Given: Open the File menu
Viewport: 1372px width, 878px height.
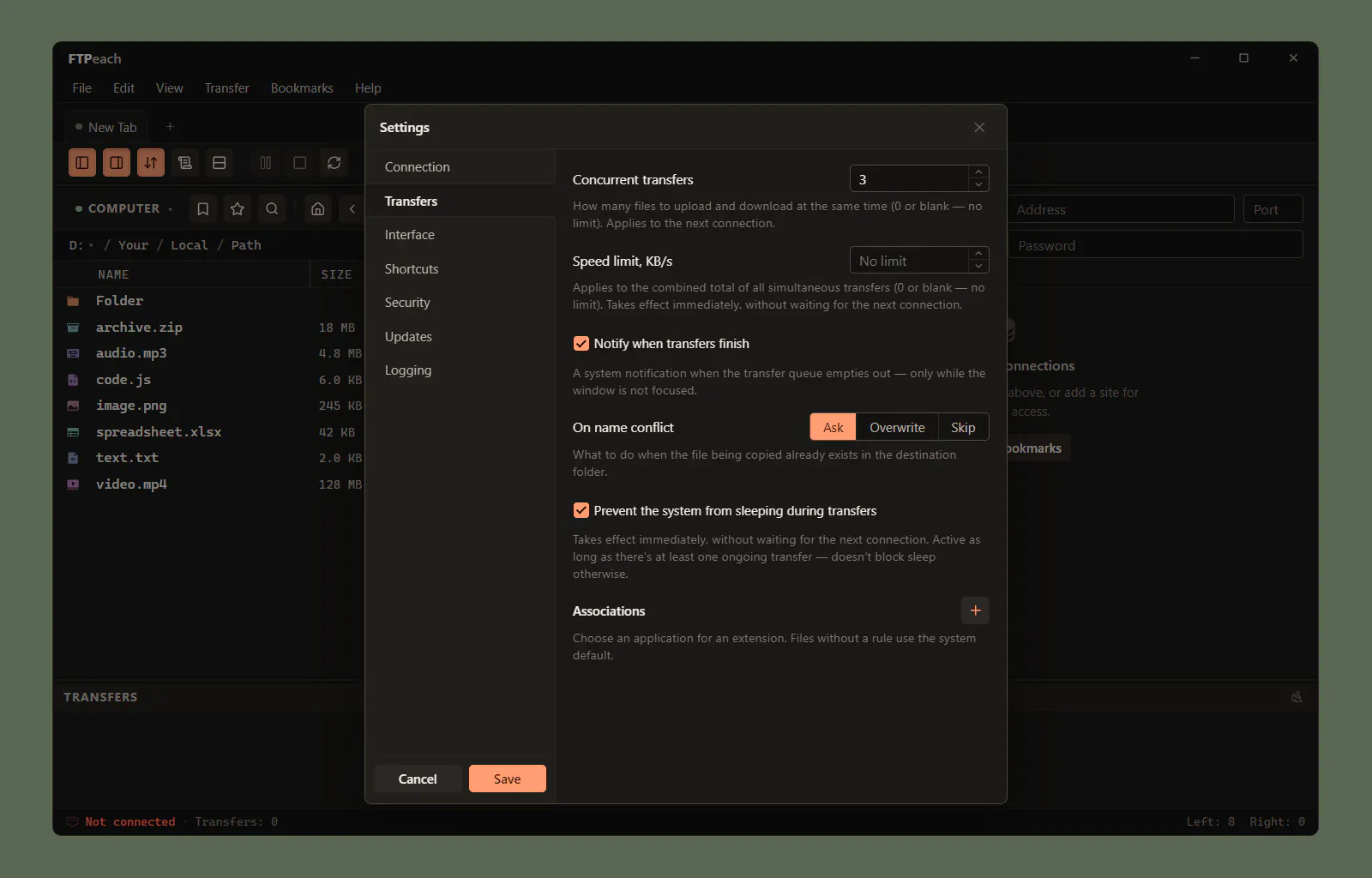Looking at the screenshot, I should (x=82, y=88).
